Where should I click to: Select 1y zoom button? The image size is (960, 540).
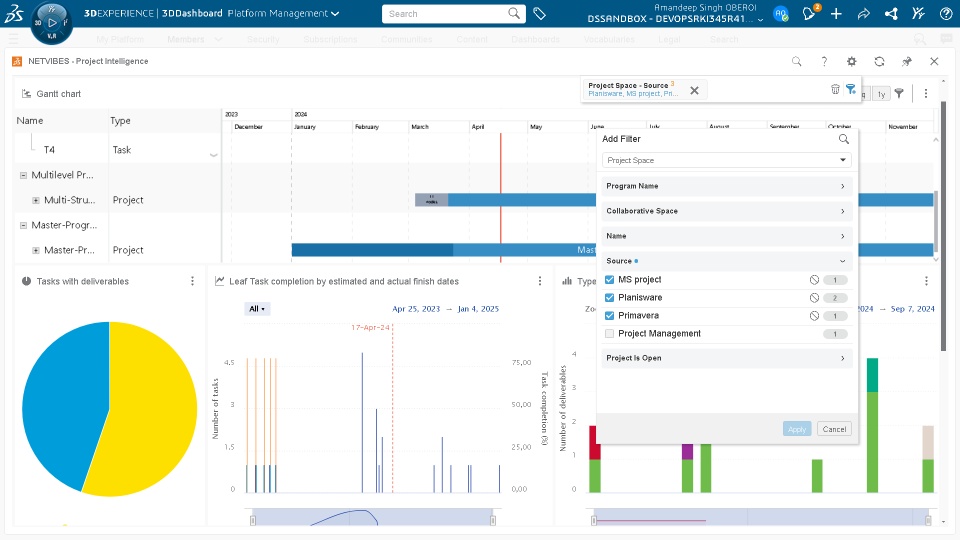pyautogui.click(x=881, y=94)
